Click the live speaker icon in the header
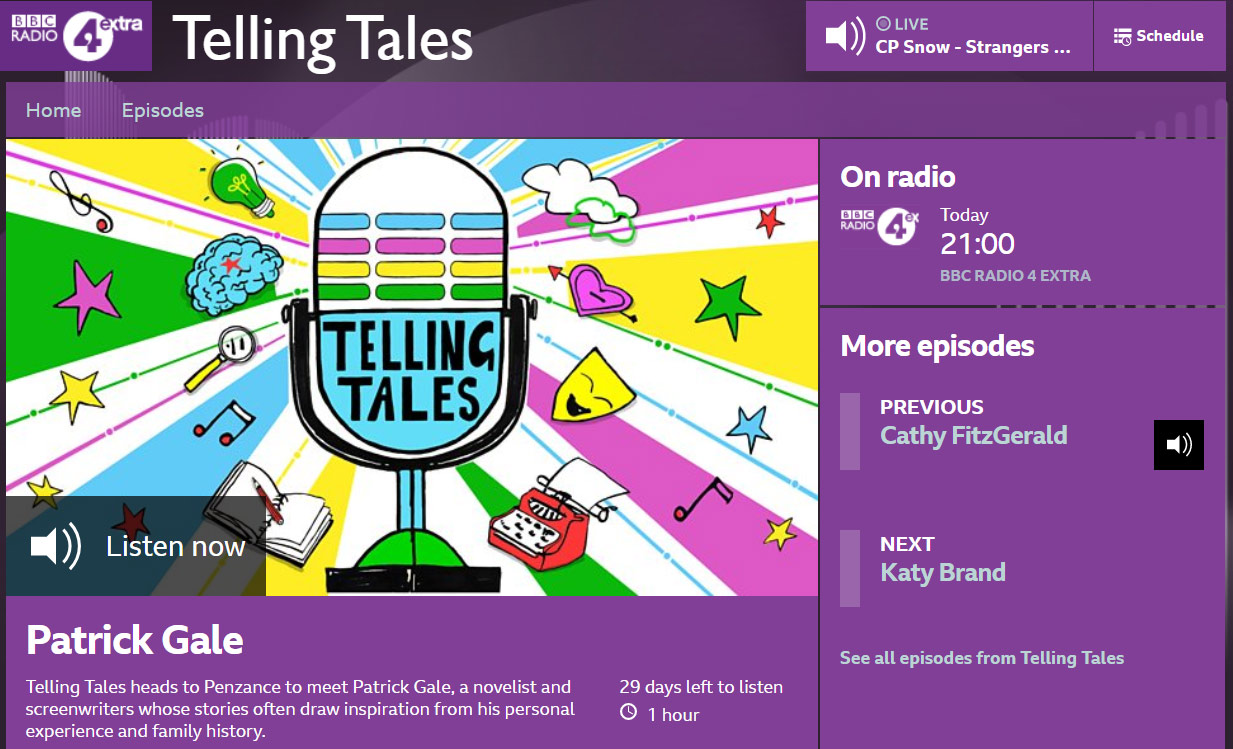1233x749 pixels. pyautogui.click(x=845, y=36)
